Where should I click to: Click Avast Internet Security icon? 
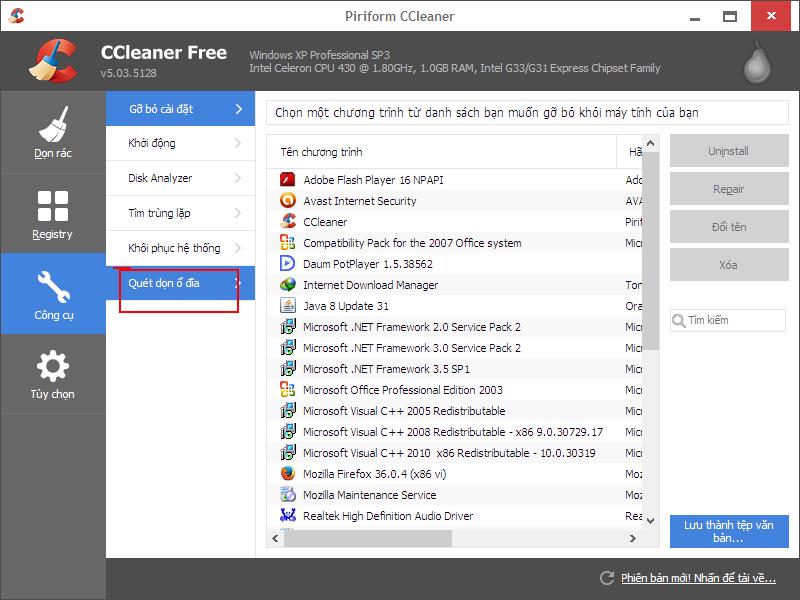pos(288,201)
